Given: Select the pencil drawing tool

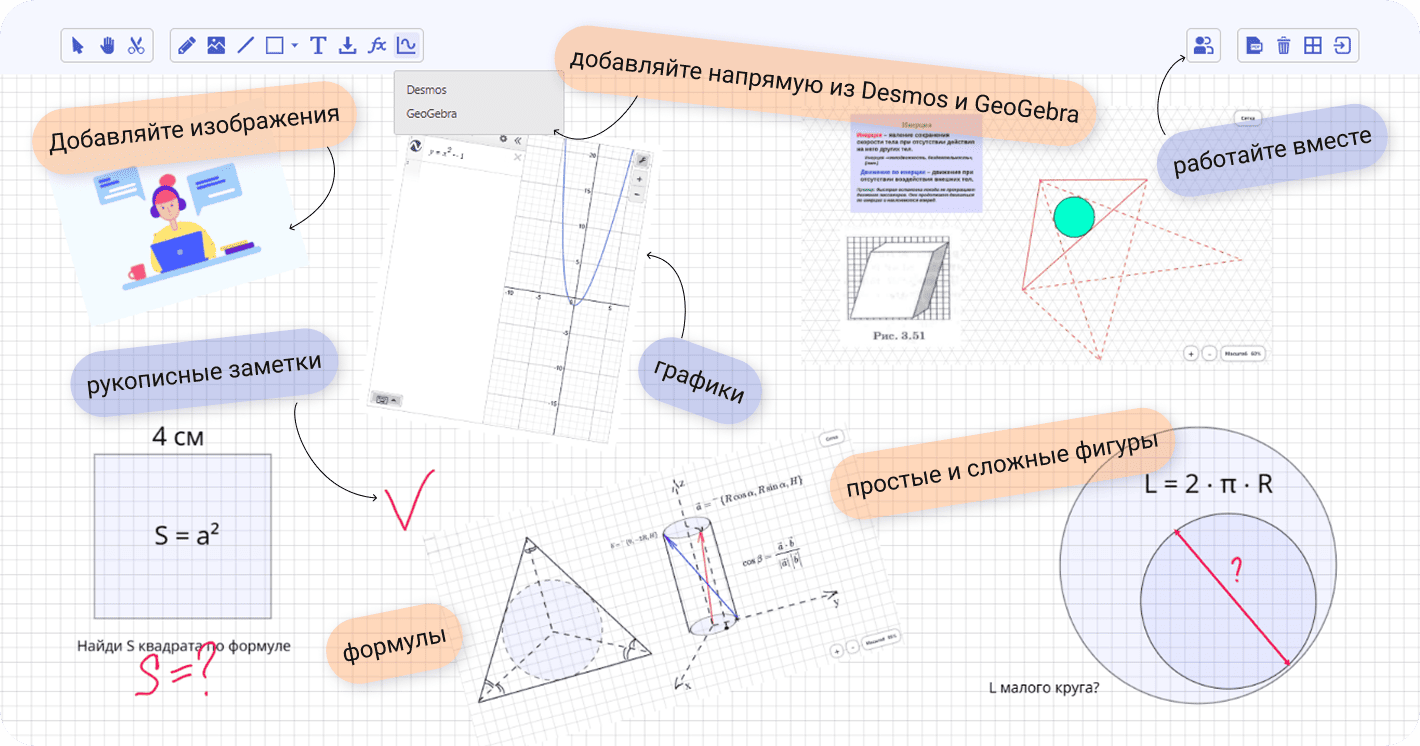Looking at the screenshot, I should pyautogui.click(x=186, y=45).
